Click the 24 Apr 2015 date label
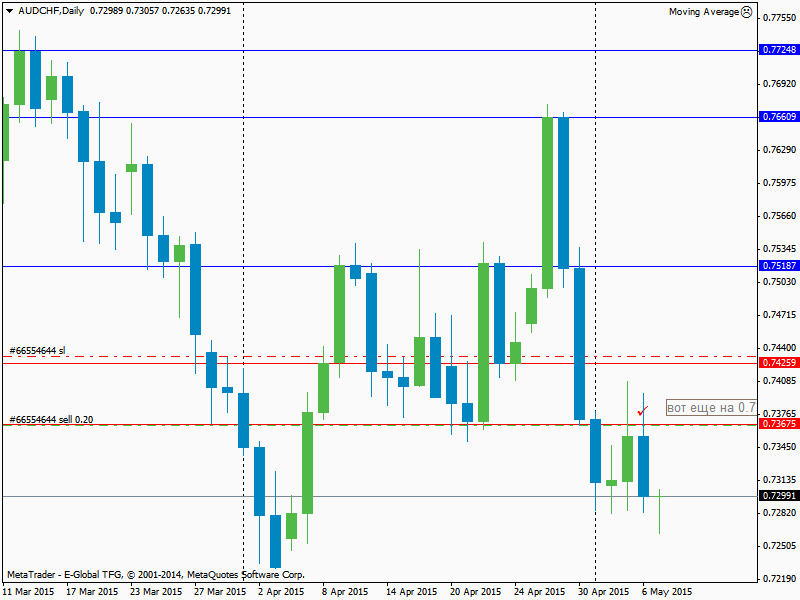The width and height of the screenshot is (800, 600). coord(539,591)
